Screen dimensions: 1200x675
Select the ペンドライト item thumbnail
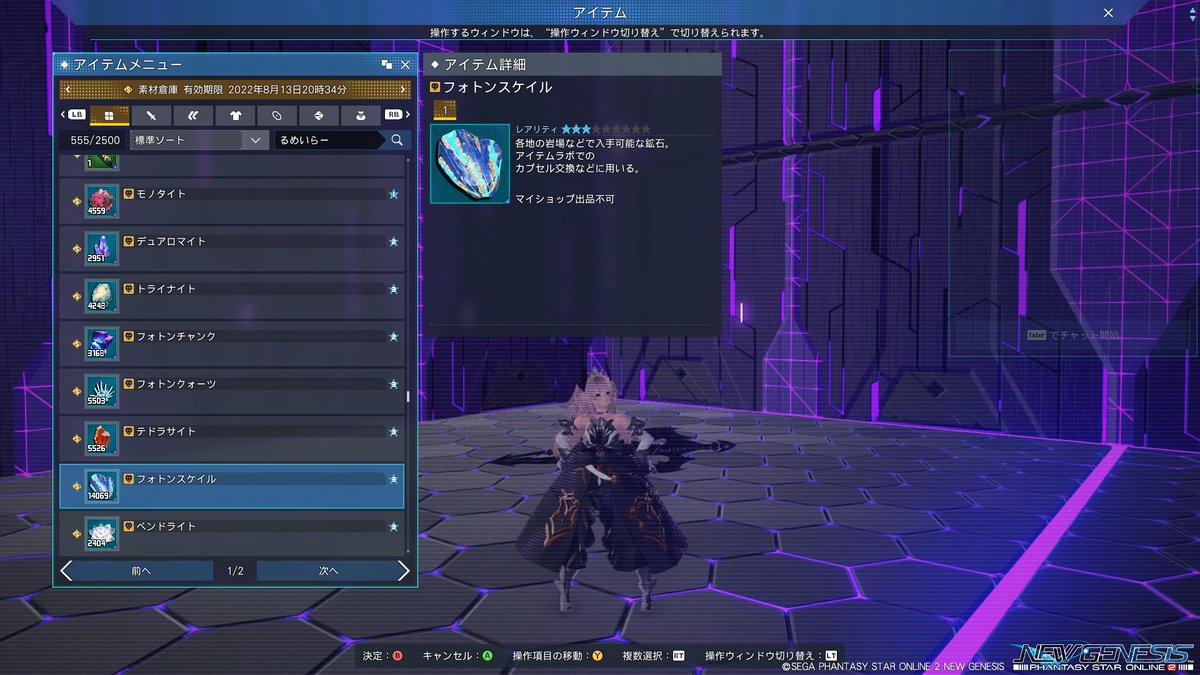click(102, 534)
